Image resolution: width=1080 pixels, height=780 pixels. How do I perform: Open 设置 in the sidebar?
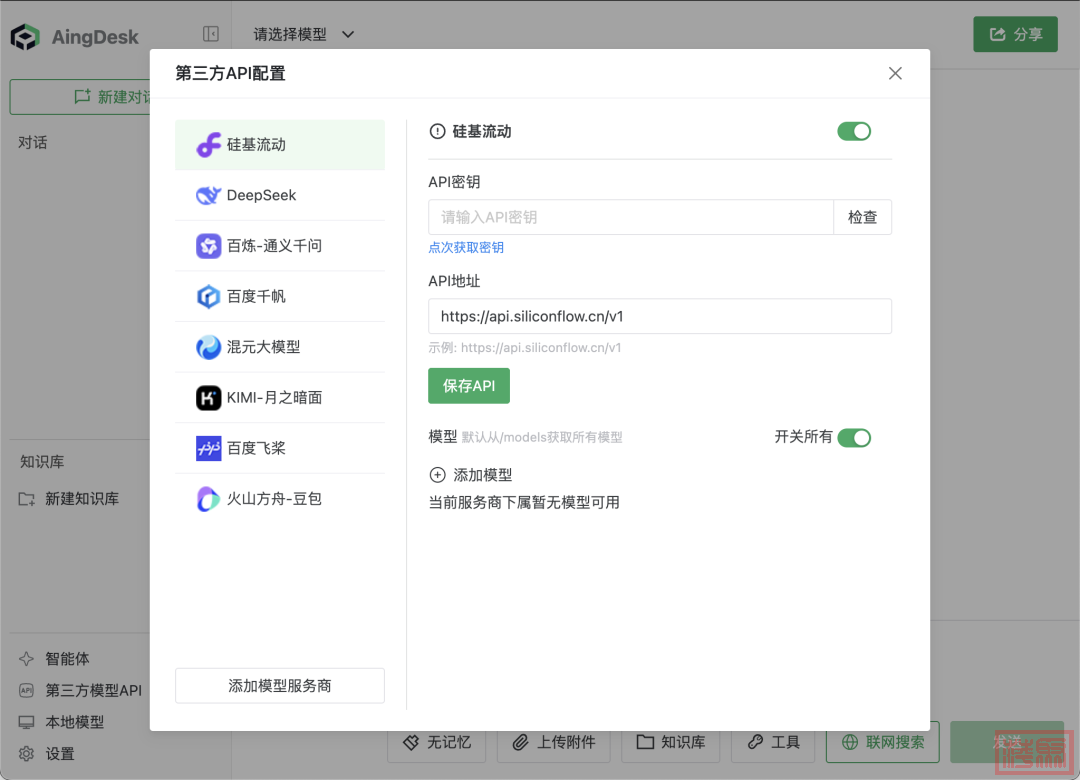click(47, 754)
